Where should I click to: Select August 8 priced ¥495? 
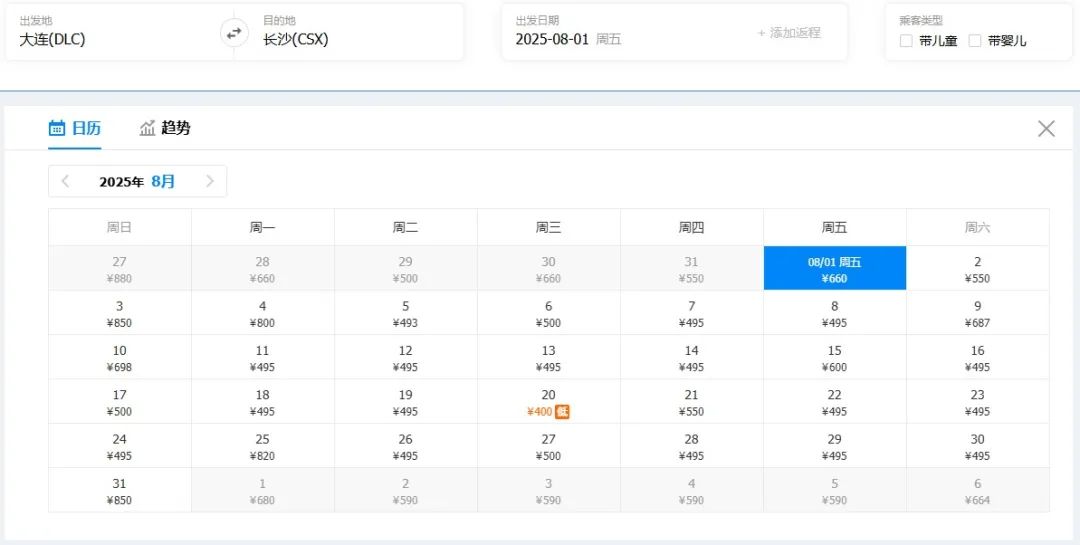(x=835, y=313)
